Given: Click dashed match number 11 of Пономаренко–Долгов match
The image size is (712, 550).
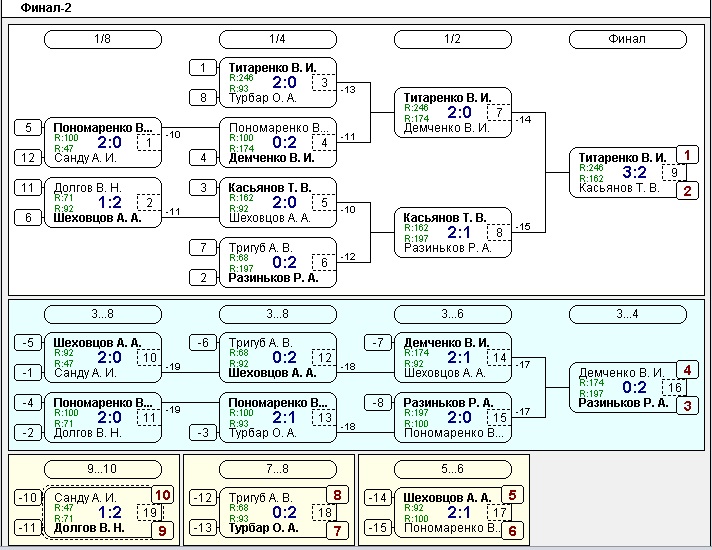Looking at the screenshot, I should pyautogui.click(x=149, y=417).
